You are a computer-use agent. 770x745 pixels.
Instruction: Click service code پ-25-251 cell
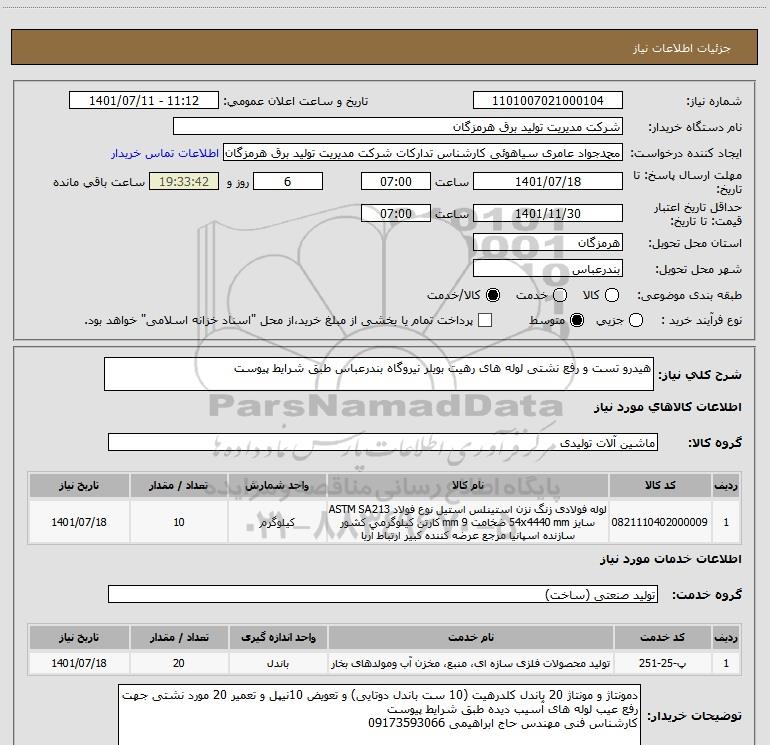click(x=662, y=663)
